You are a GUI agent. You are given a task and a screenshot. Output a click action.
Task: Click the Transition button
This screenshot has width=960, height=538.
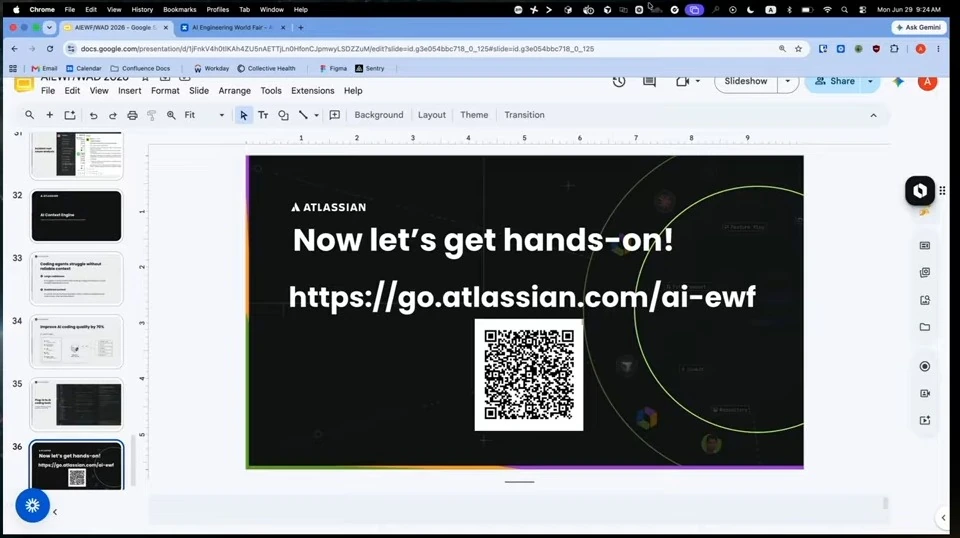525,115
